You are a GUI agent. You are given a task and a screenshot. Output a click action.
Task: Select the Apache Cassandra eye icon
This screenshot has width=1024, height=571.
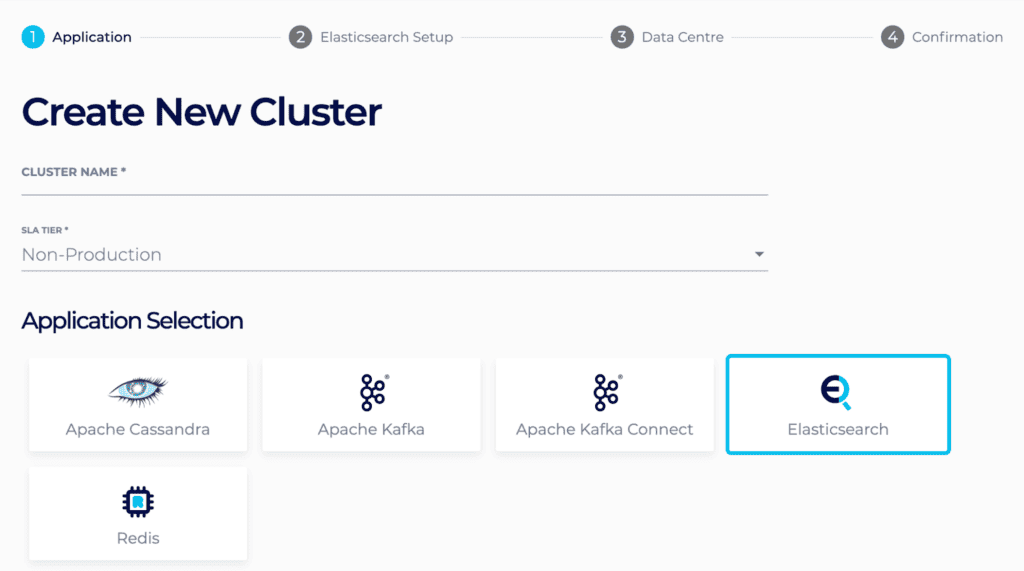pos(138,391)
